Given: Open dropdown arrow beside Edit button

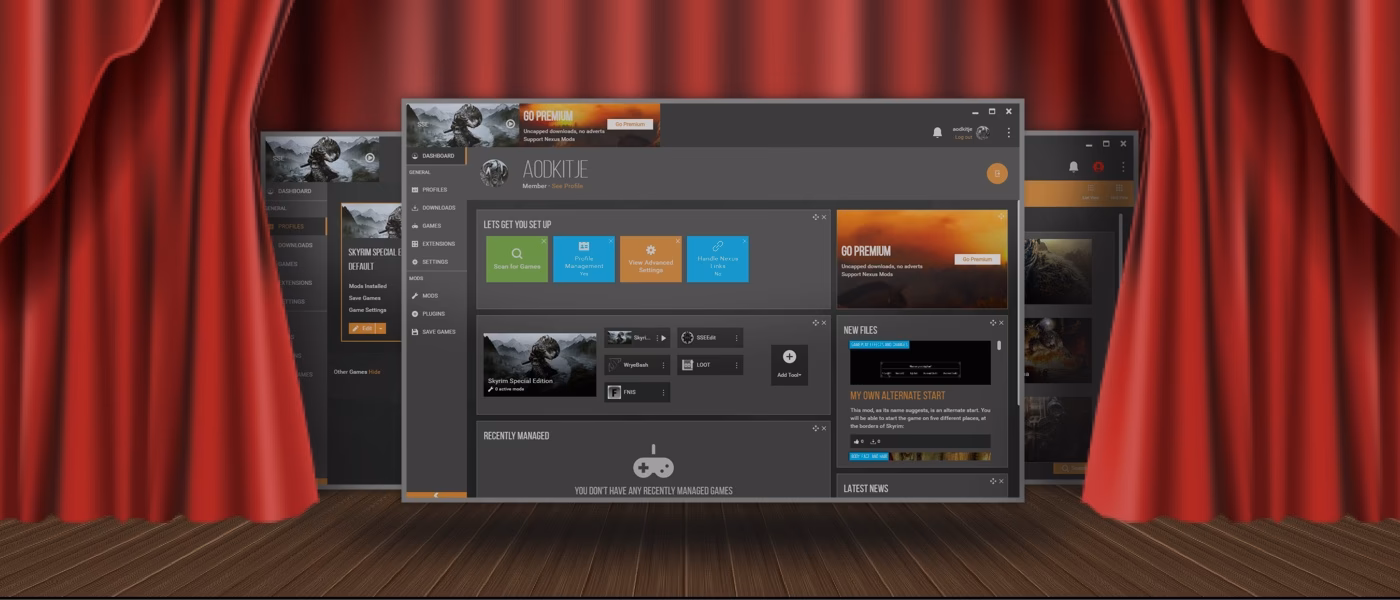Looking at the screenshot, I should [x=380, y=328].
